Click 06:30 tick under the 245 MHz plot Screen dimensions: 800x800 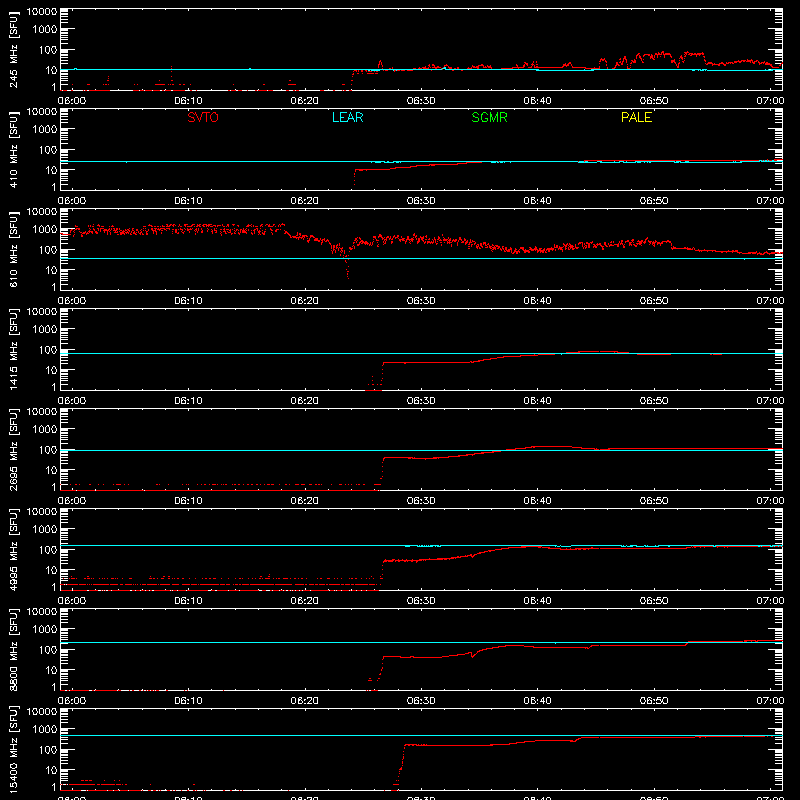pyautogui.click(x=421, y=101)
